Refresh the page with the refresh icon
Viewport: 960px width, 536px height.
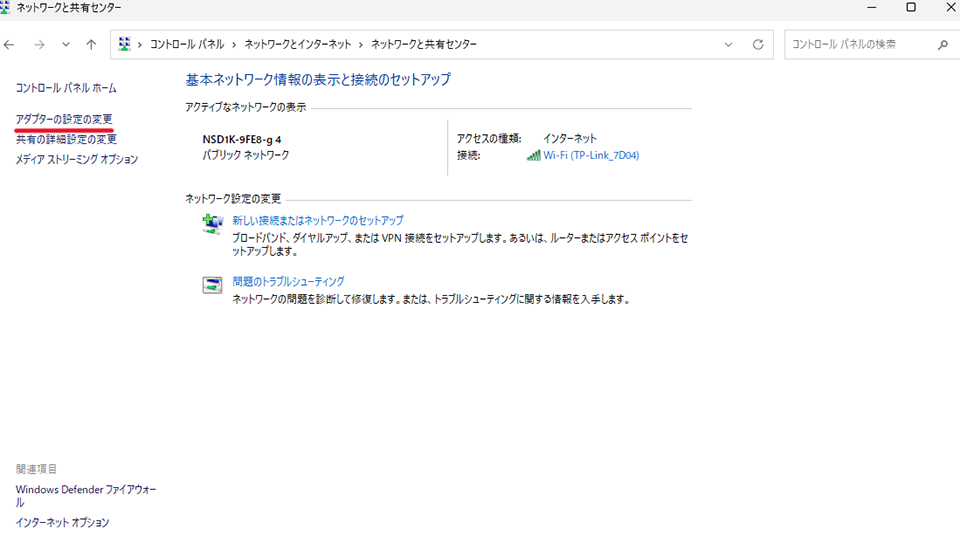click(758, 45)
